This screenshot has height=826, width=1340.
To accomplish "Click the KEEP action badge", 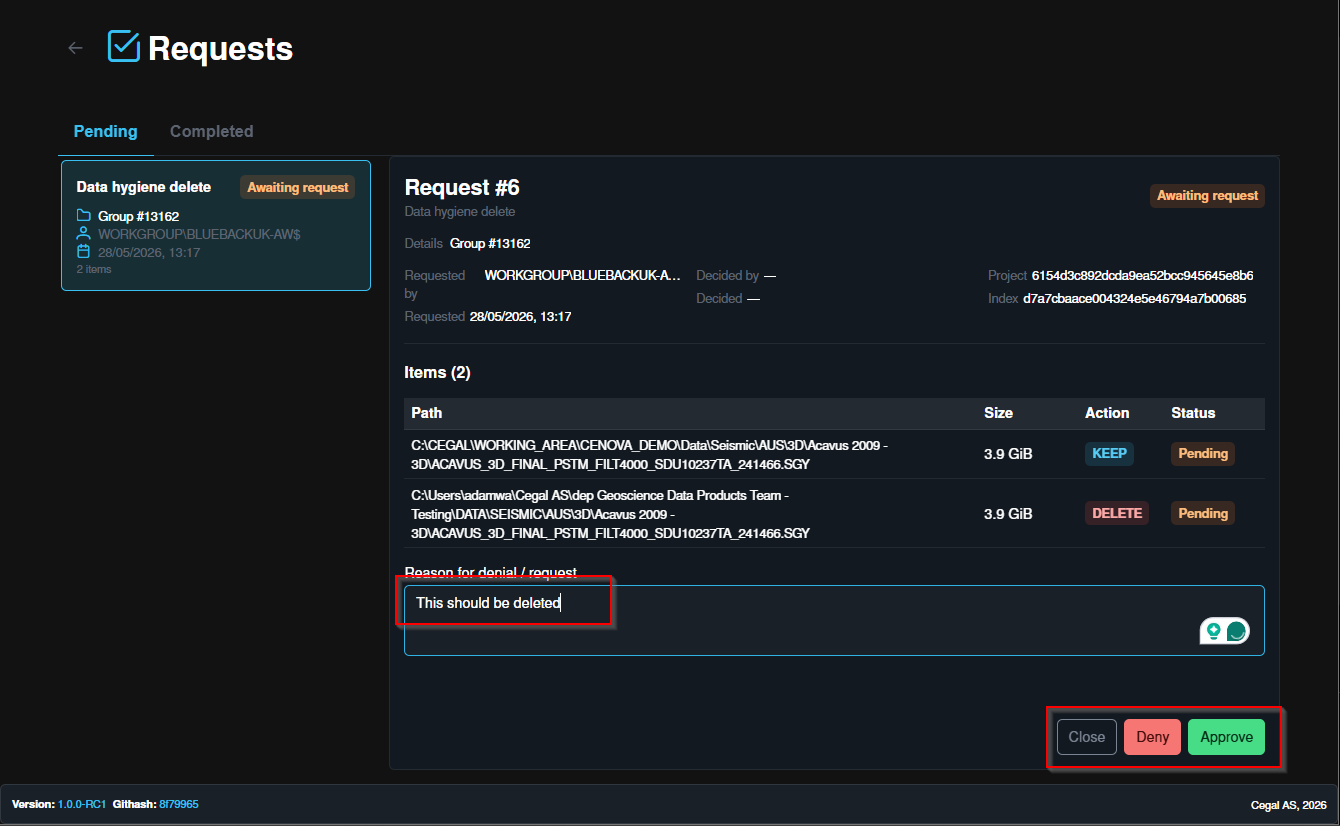I will click(x=1109, y=453).
